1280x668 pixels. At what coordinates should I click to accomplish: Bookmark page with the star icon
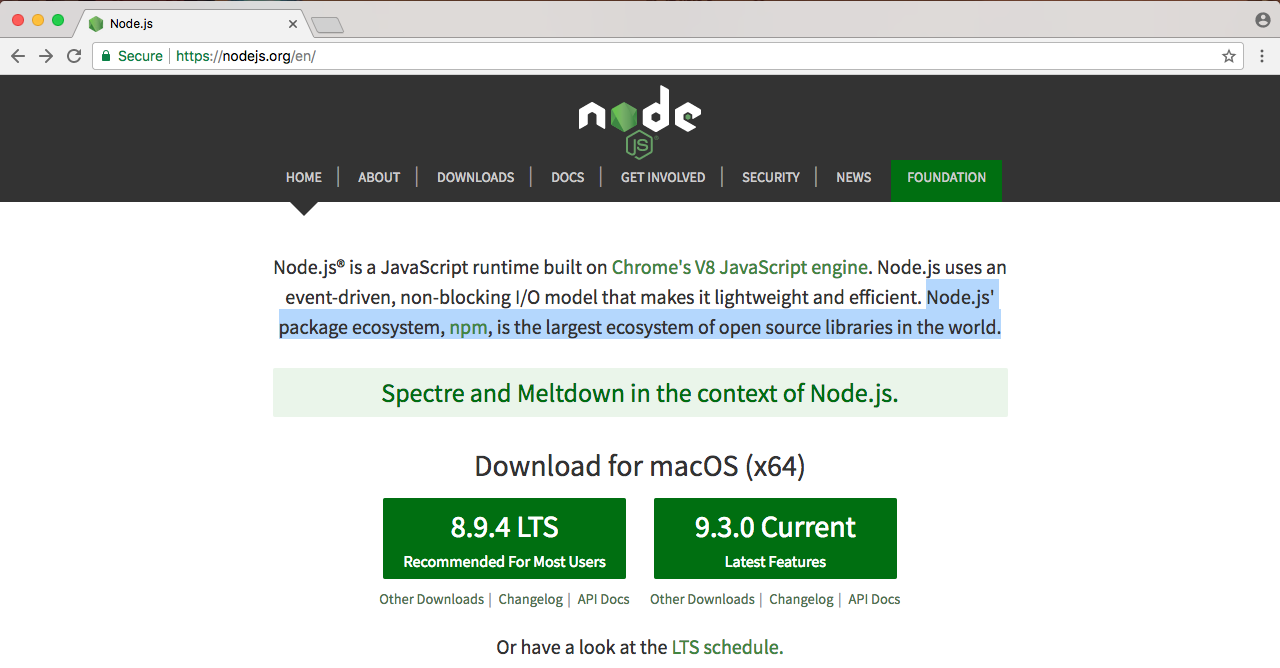point(1229,56)
